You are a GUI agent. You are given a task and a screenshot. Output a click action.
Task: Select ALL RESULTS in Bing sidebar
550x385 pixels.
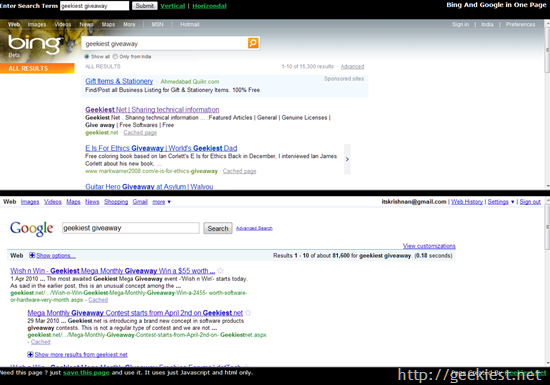click(37, 68)
